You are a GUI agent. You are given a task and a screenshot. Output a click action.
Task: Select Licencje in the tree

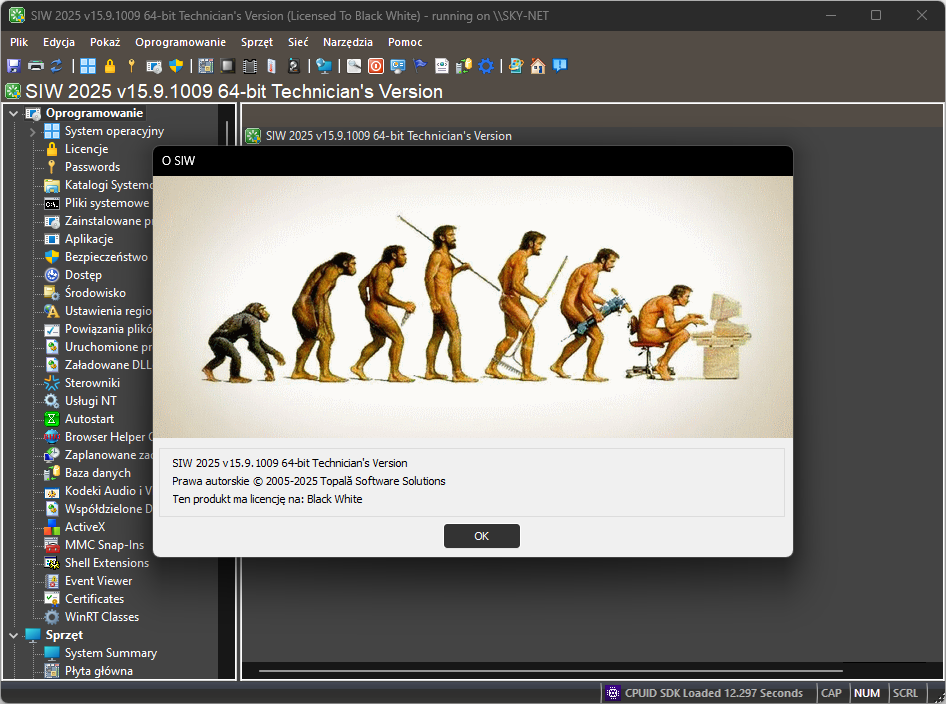click(x=86, y=149)
